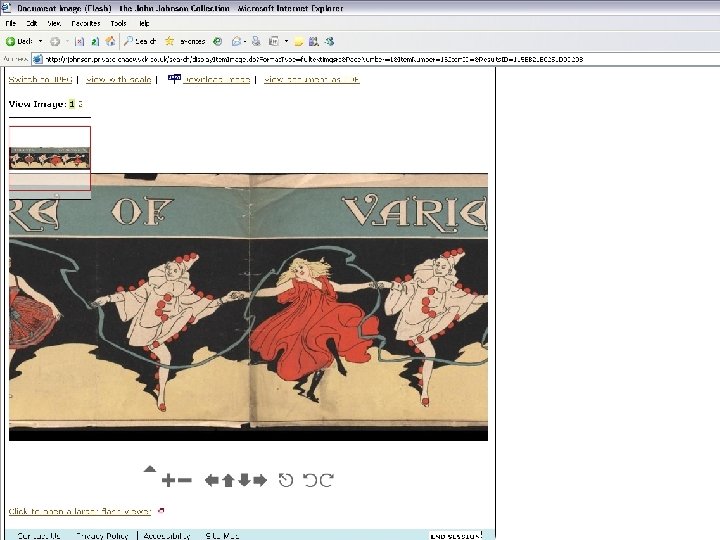Click the page icon in address bar
This screenshot has height=540, width=720.
point(38,59)
